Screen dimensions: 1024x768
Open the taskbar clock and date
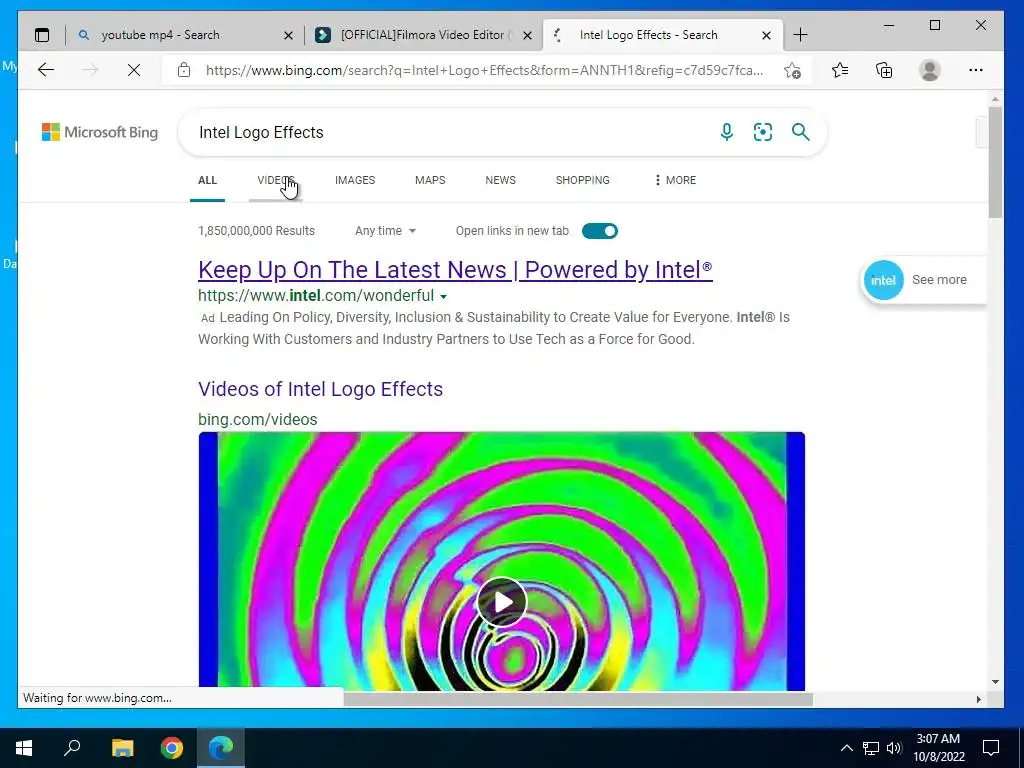click(938, 748)
